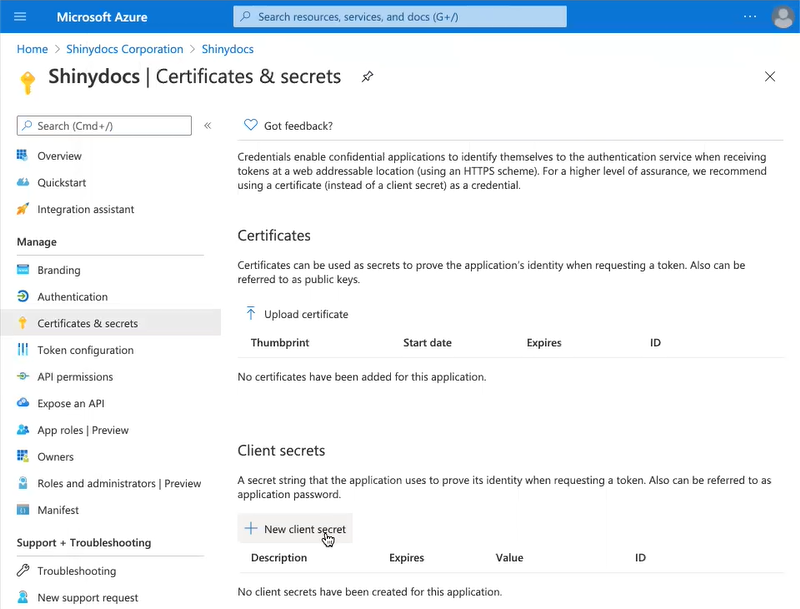Click the sidebar Search field
Viewport: 800px width, 609px height.
pos(104,126)
